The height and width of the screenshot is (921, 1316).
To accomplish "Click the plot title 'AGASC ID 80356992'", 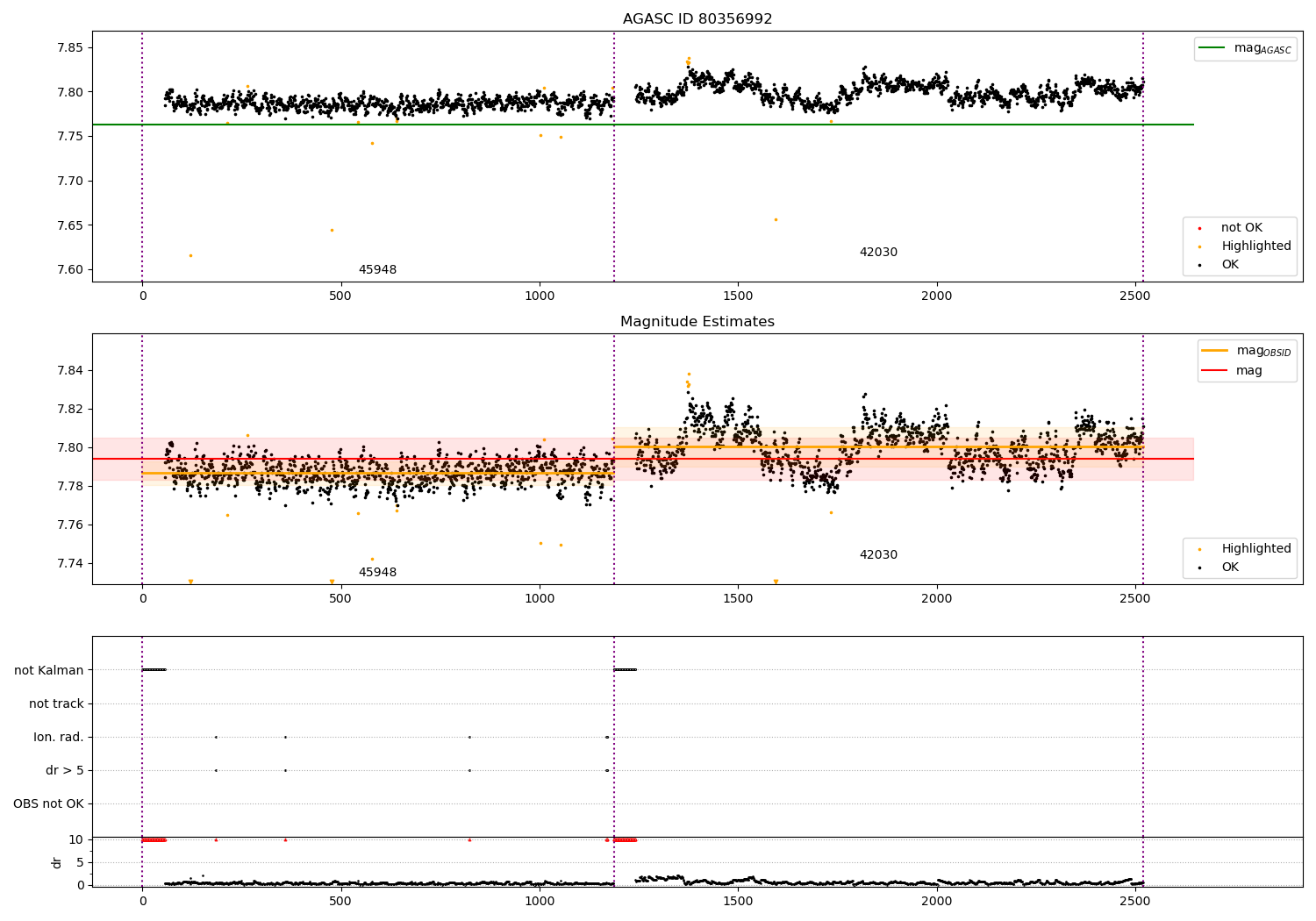I will (x=697, y=19).
